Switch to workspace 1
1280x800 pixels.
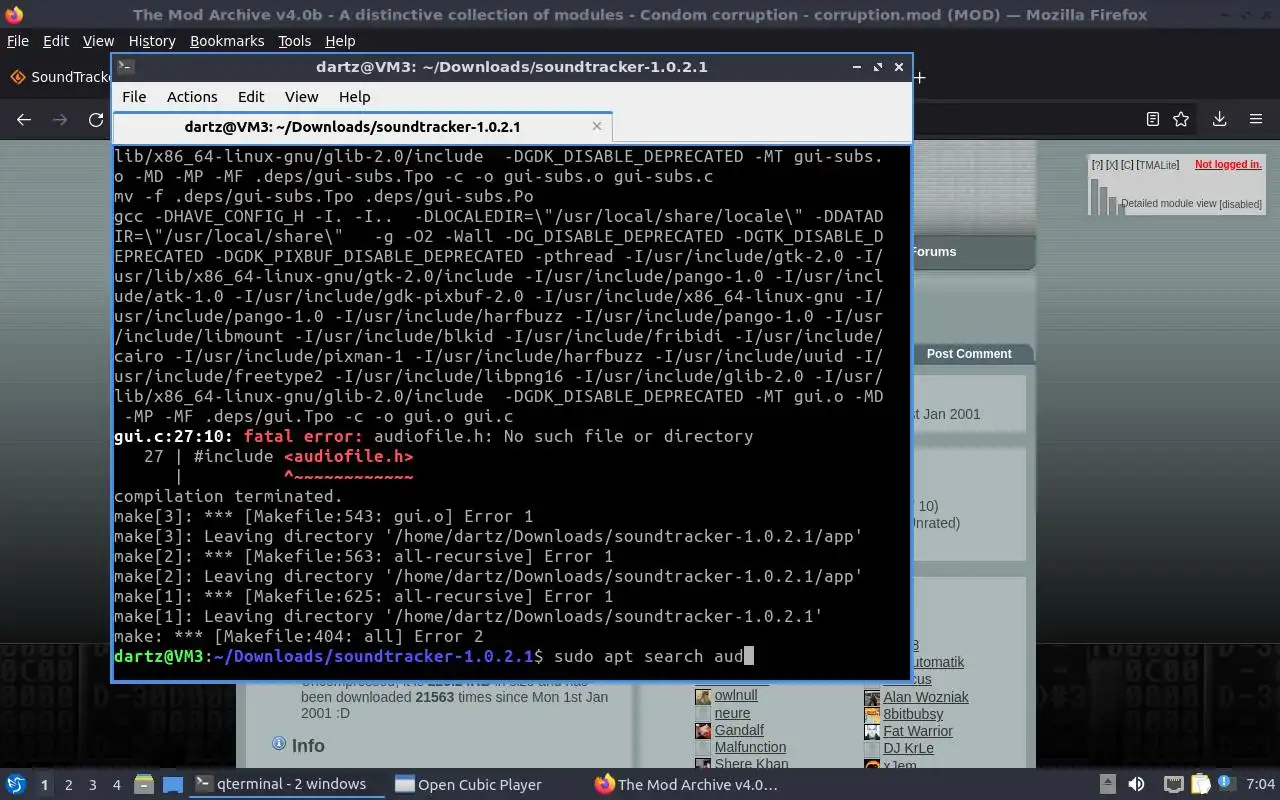tap(44, 785)
